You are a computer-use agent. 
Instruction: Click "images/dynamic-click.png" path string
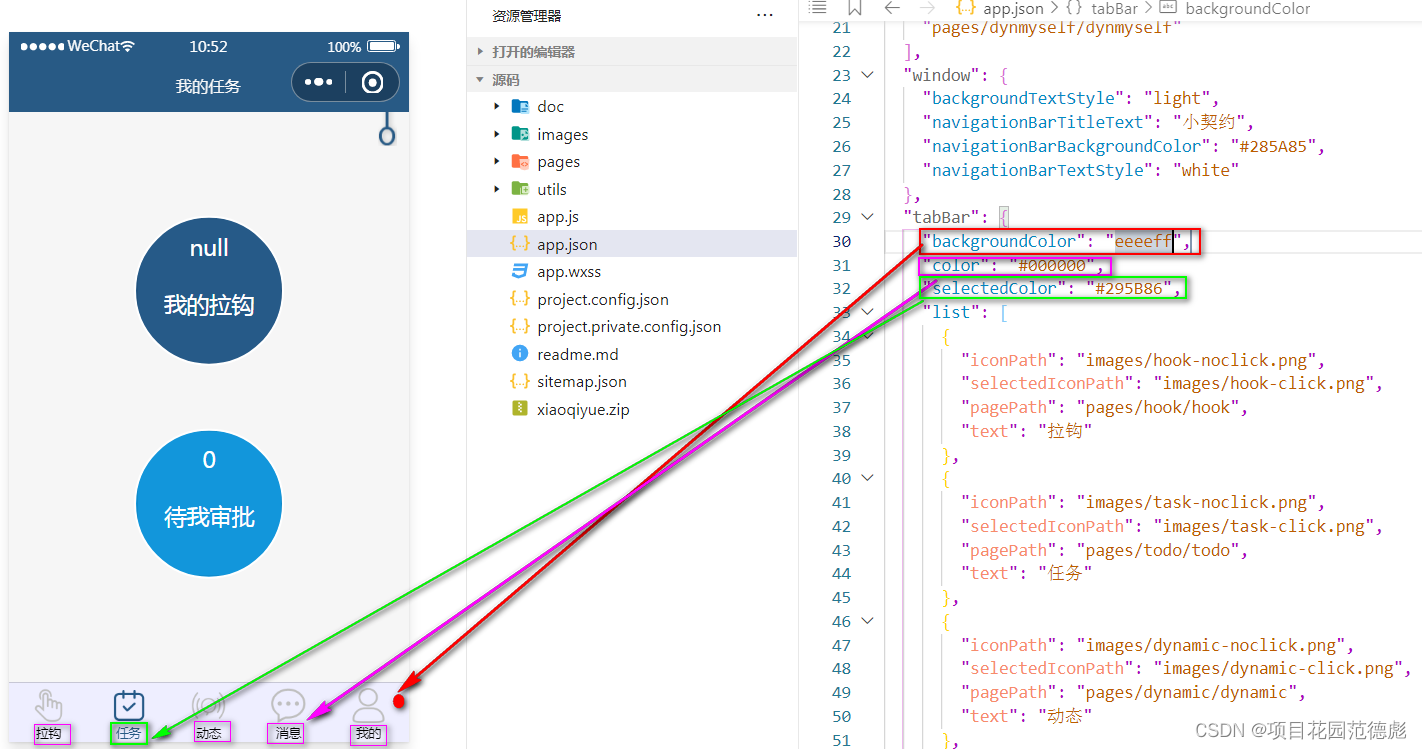click(x=1277, y=668)
